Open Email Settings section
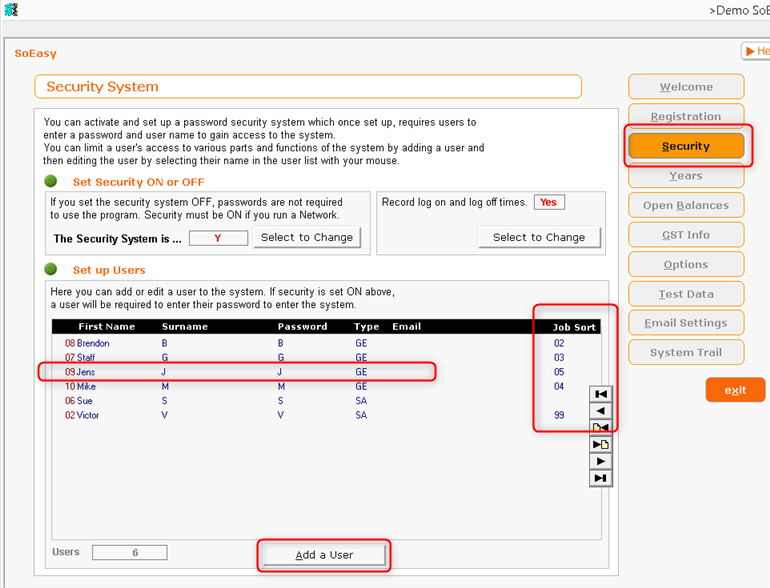The height and width of the screenshot is (588, 770). pos(686,323)
